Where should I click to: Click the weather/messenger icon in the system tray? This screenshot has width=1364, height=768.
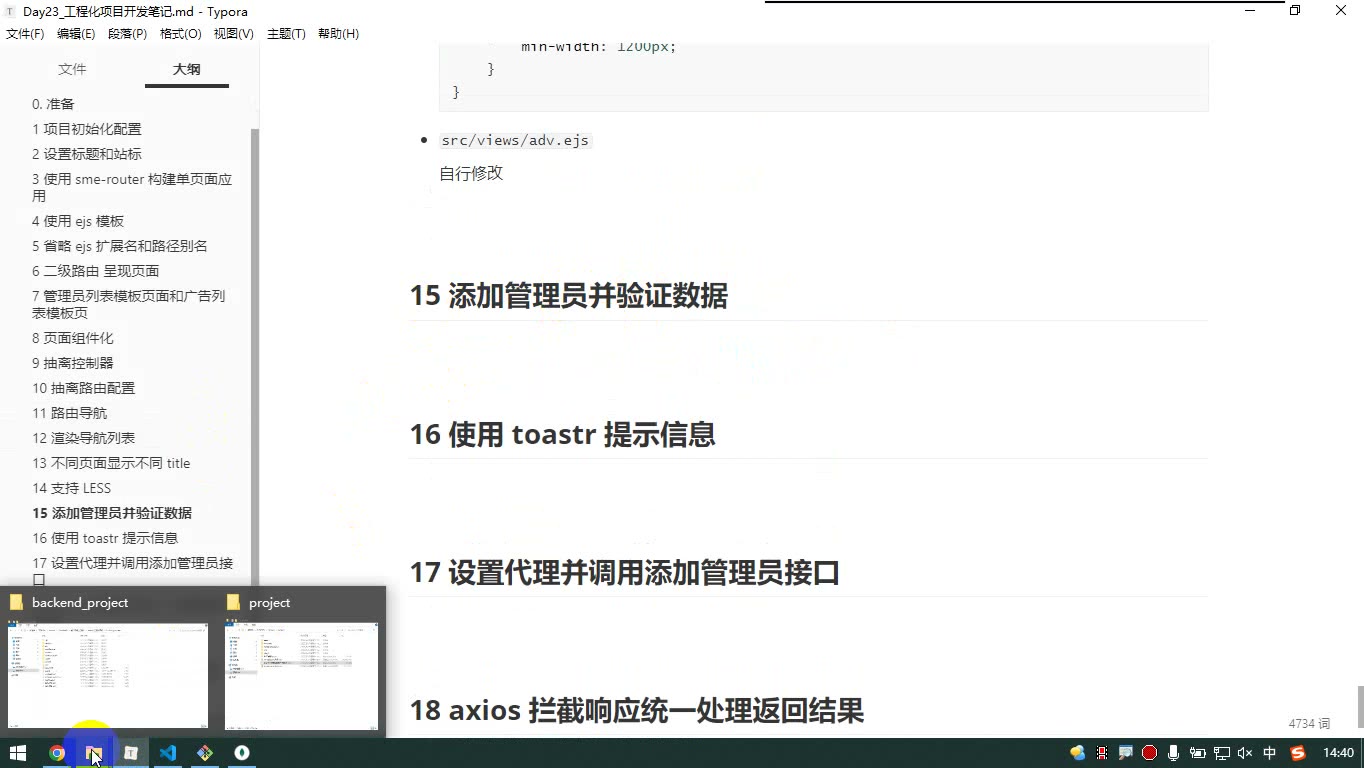1078,753
